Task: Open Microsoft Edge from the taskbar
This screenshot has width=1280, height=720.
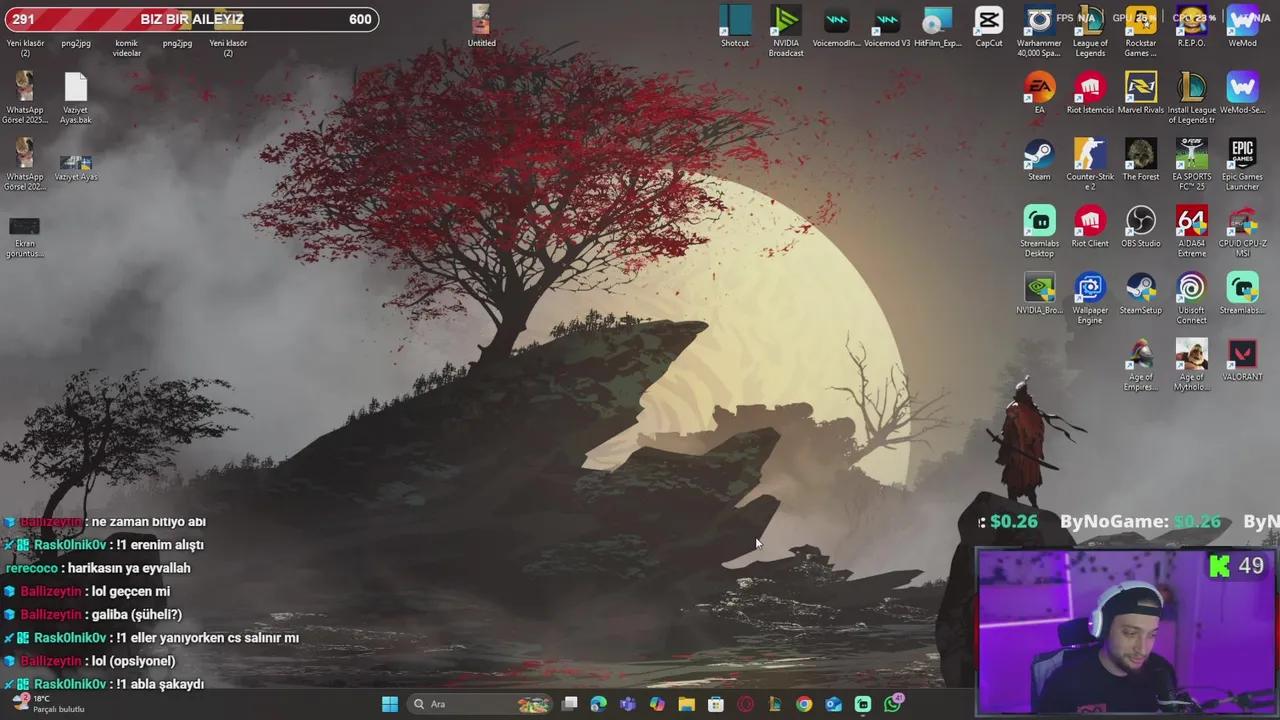Action: point(599,704)
